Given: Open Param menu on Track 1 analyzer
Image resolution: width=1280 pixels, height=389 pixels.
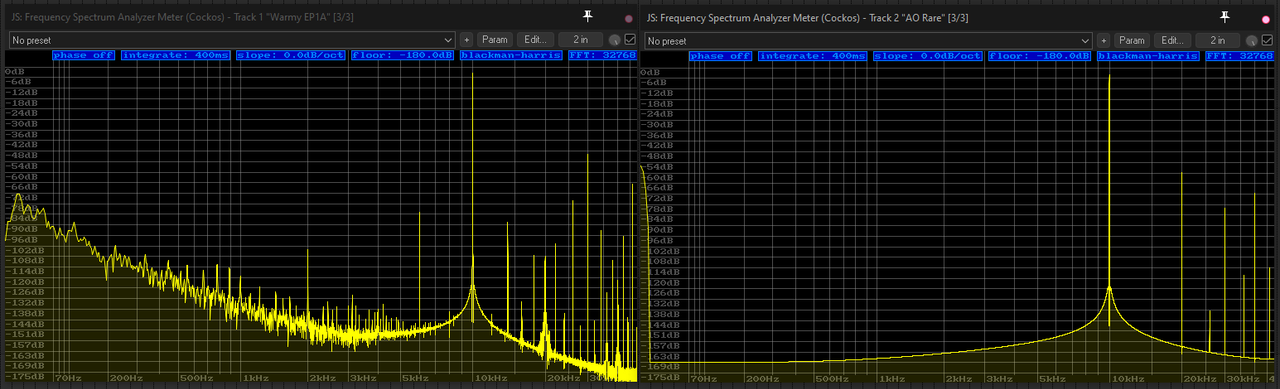Looking at the screenshot, I should pyautogui.click(x=495, y=40).
